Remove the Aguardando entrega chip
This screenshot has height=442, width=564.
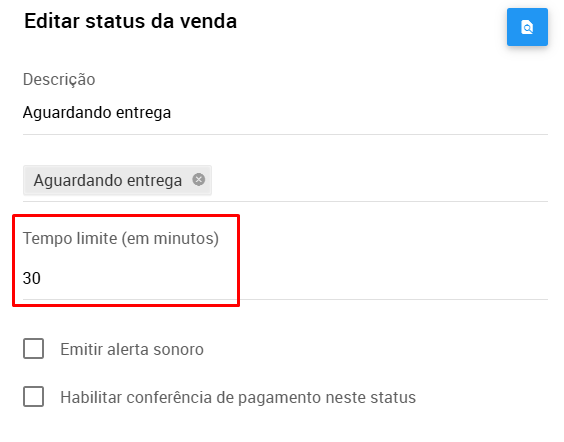pos(199,179)
